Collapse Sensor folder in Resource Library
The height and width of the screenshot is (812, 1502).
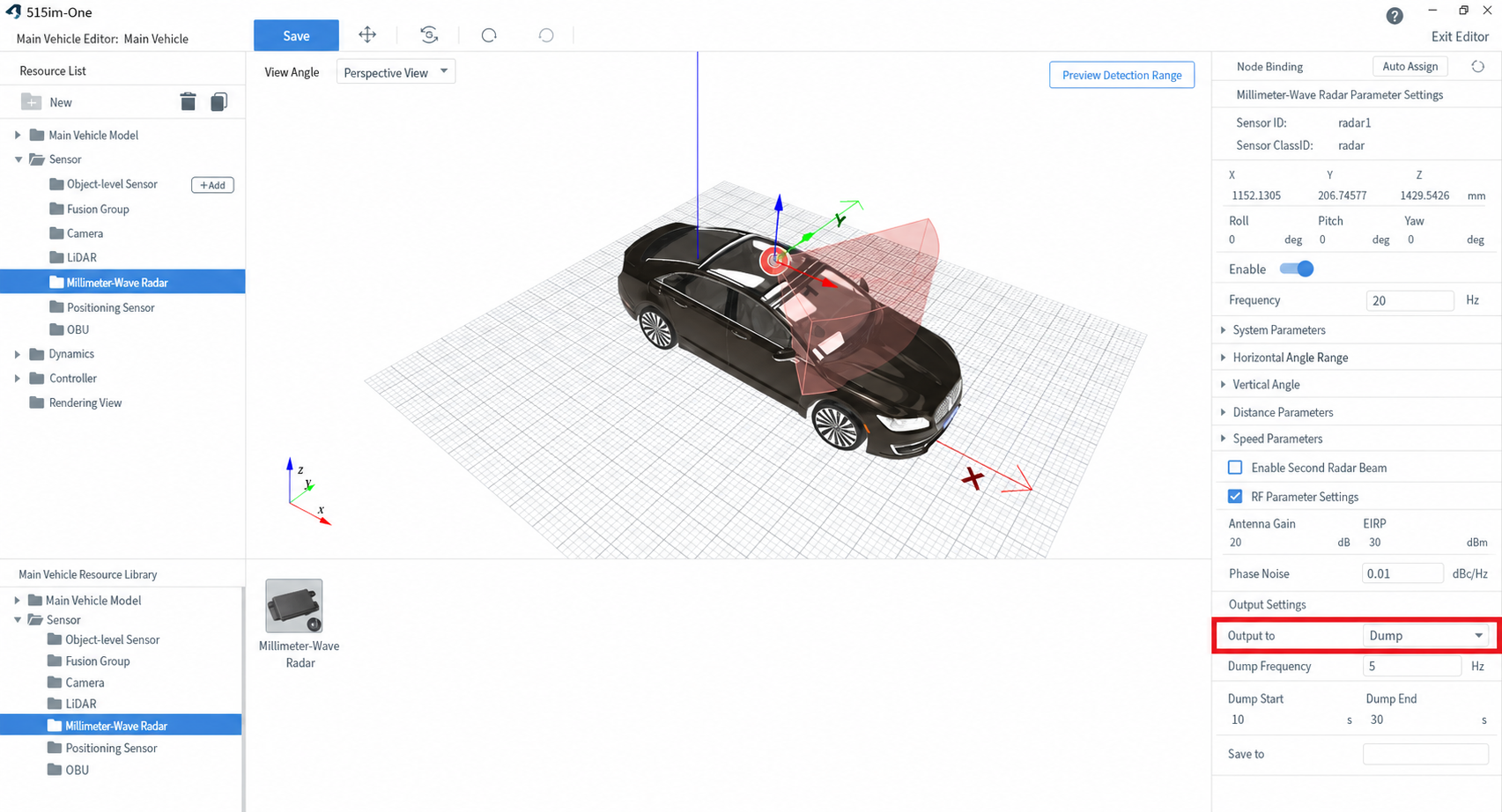[17, 620]
